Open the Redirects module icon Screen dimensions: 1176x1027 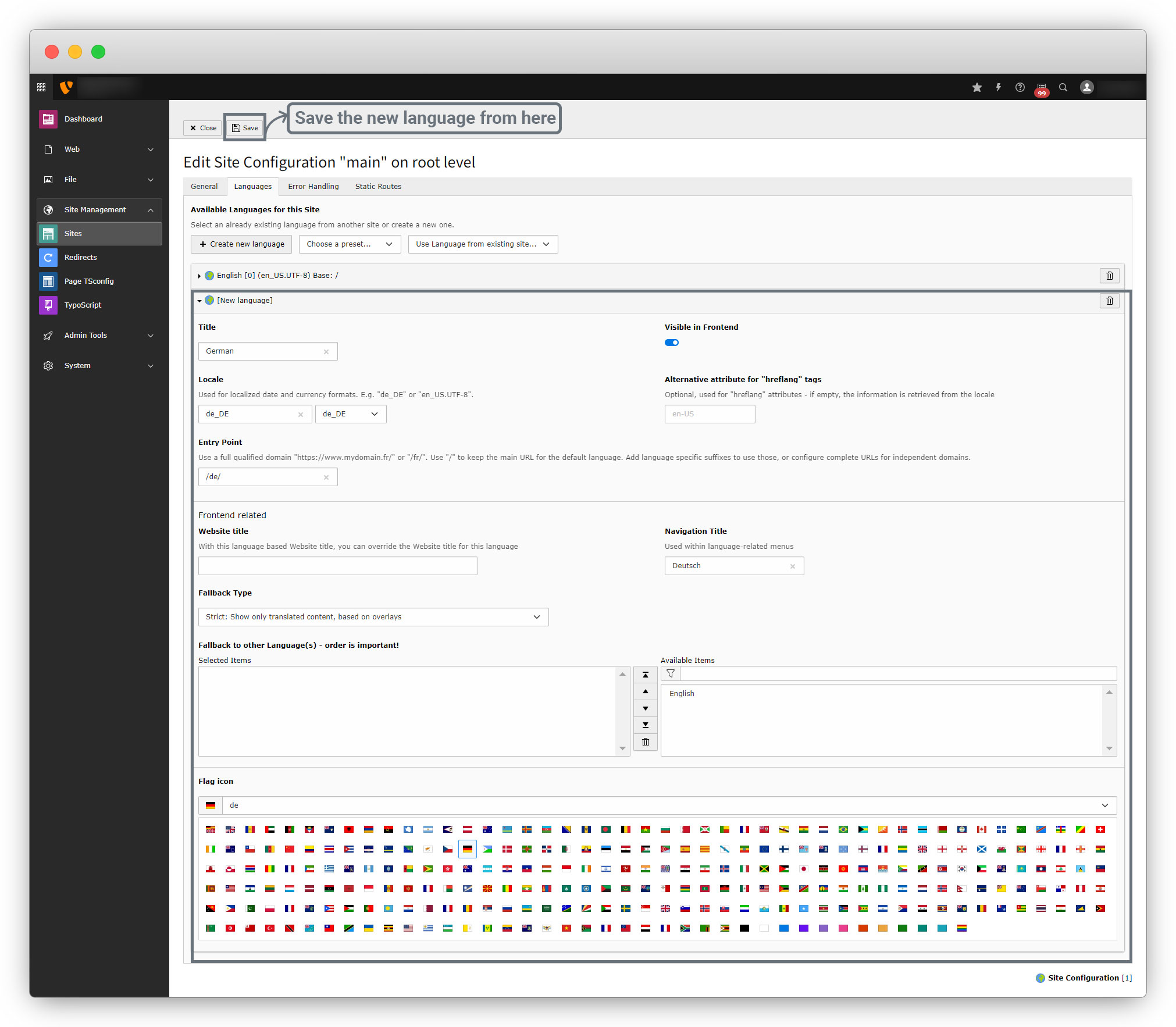[48, 257]
